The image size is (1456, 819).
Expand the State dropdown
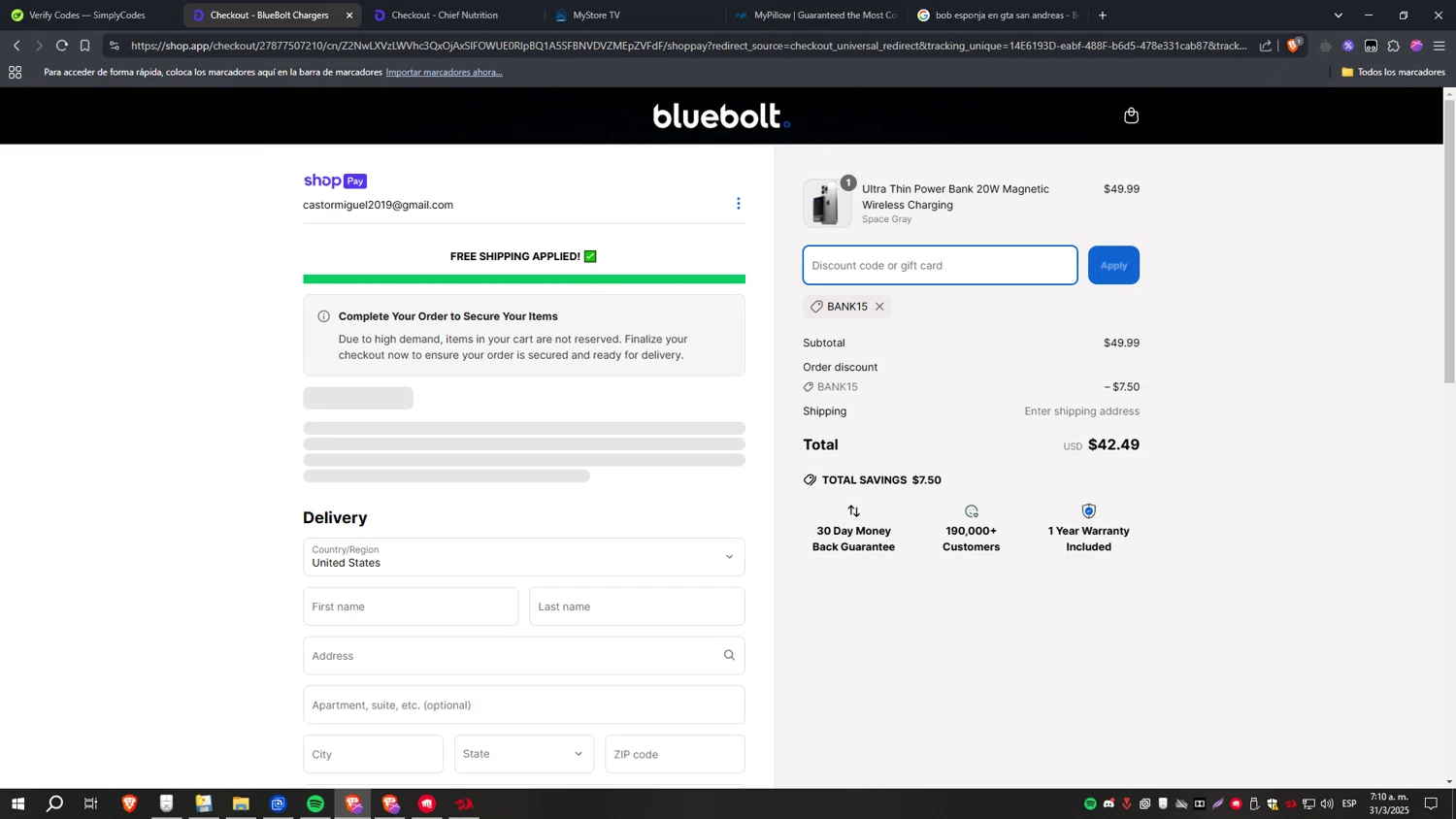(524, 754)
